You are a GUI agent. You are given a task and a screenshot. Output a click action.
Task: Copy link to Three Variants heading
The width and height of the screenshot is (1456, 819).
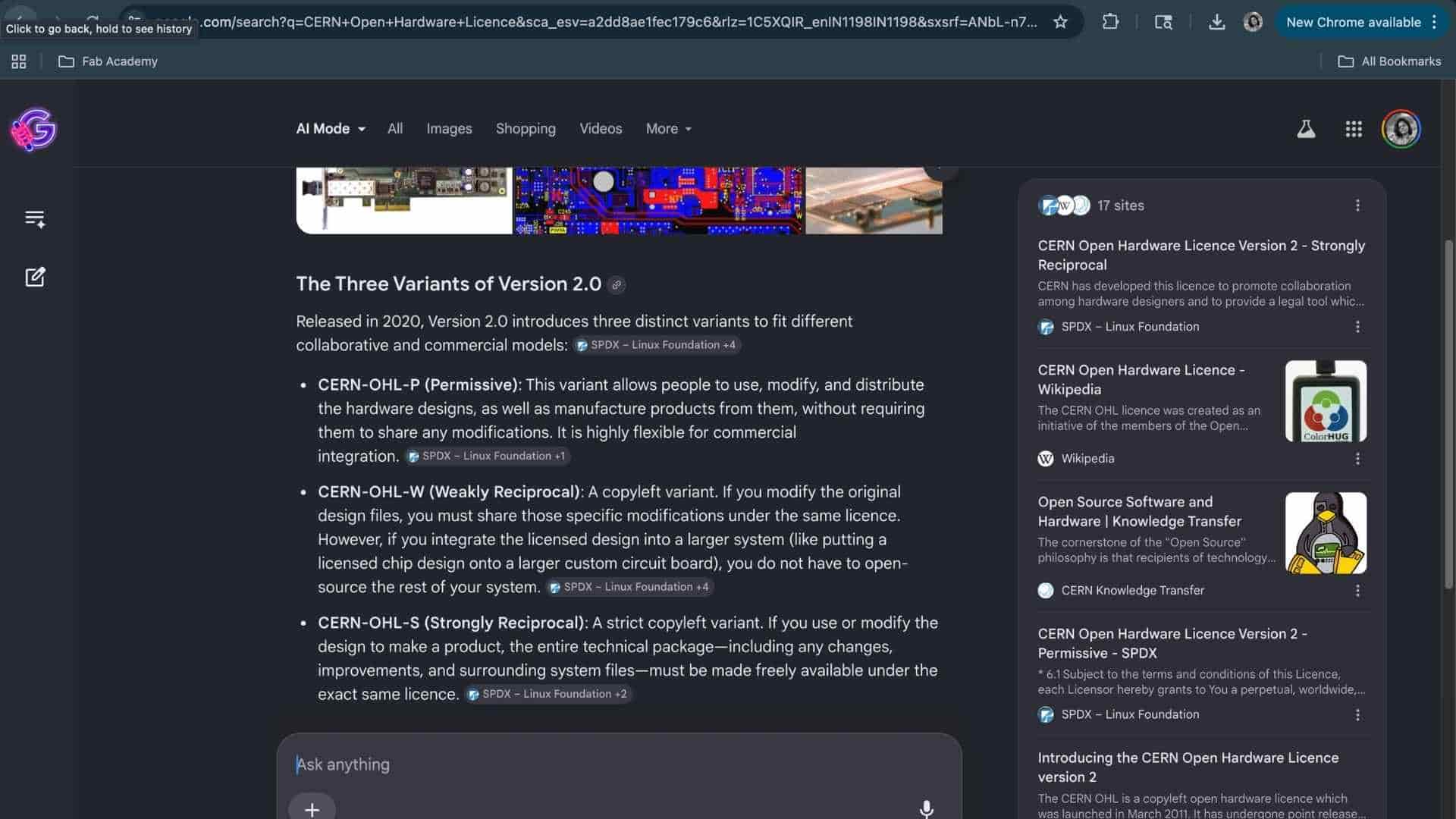(617, 285)
